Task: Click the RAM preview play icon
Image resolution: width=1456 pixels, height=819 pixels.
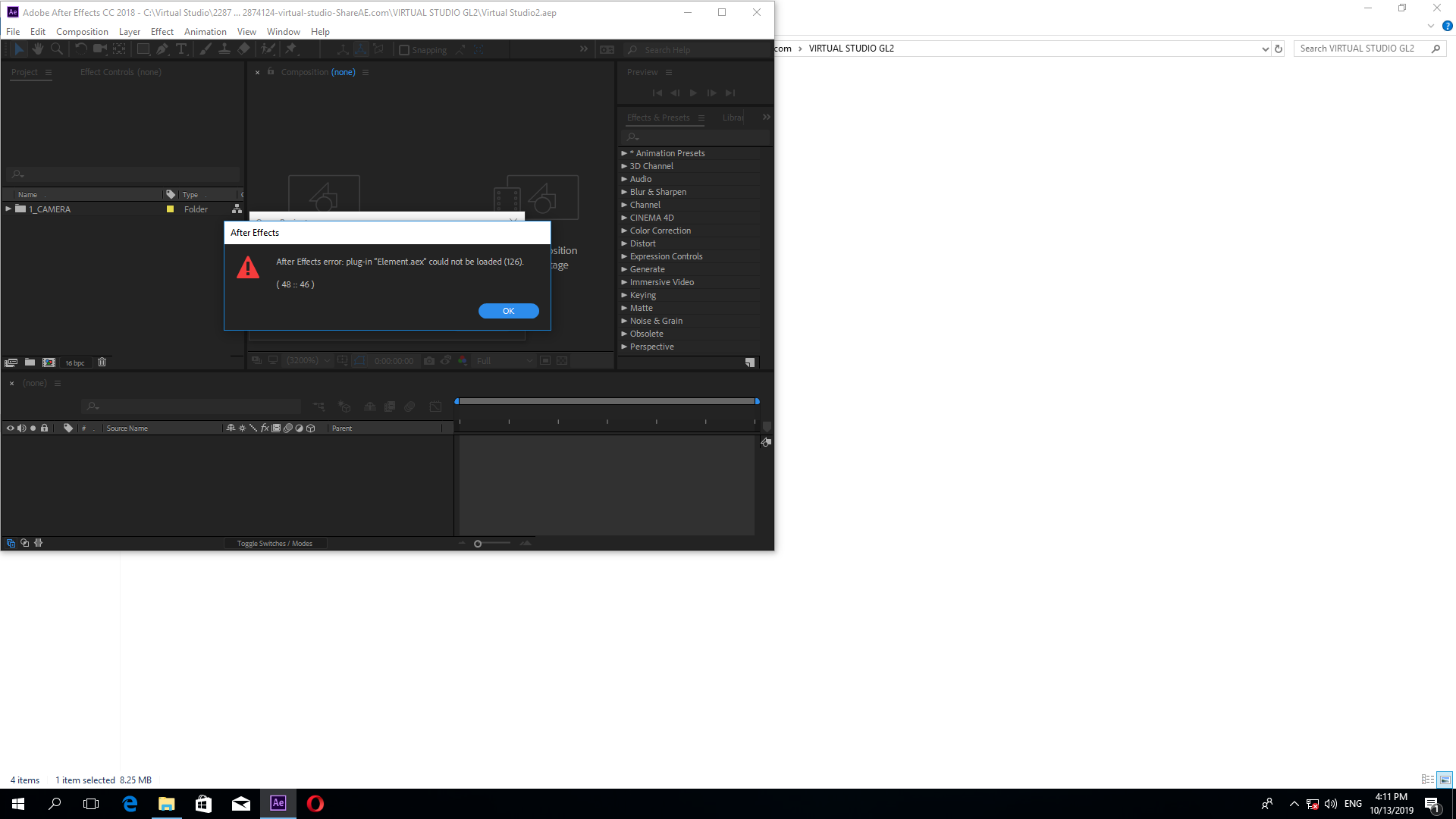Action: [693, 92]
